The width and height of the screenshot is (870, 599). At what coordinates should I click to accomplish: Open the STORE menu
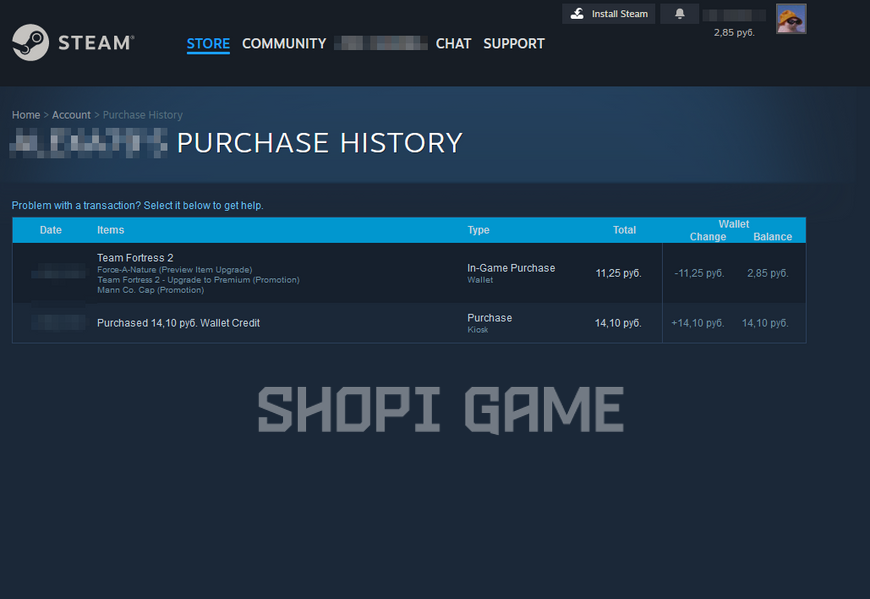(x=208, y=43)
